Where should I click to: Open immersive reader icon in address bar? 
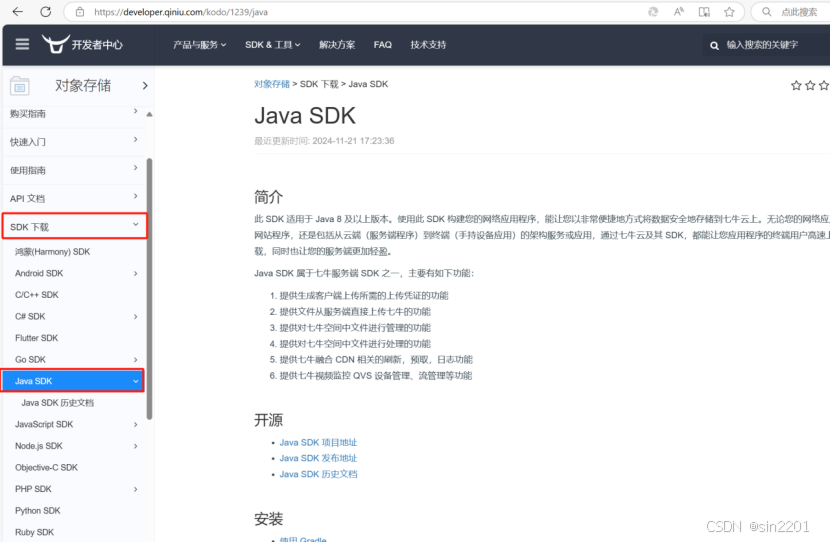[704, 12]
